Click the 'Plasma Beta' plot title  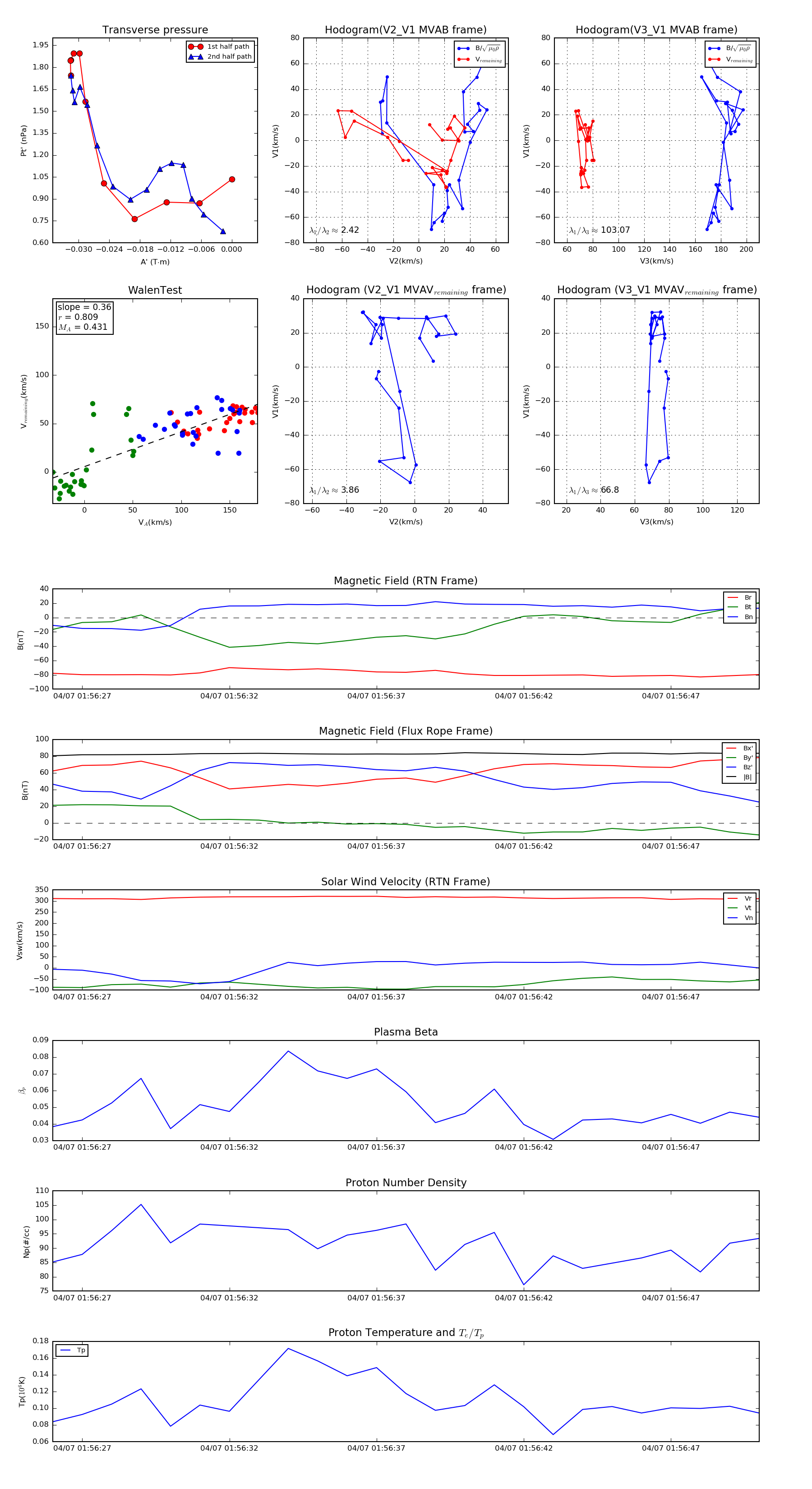coord(406,1032)
